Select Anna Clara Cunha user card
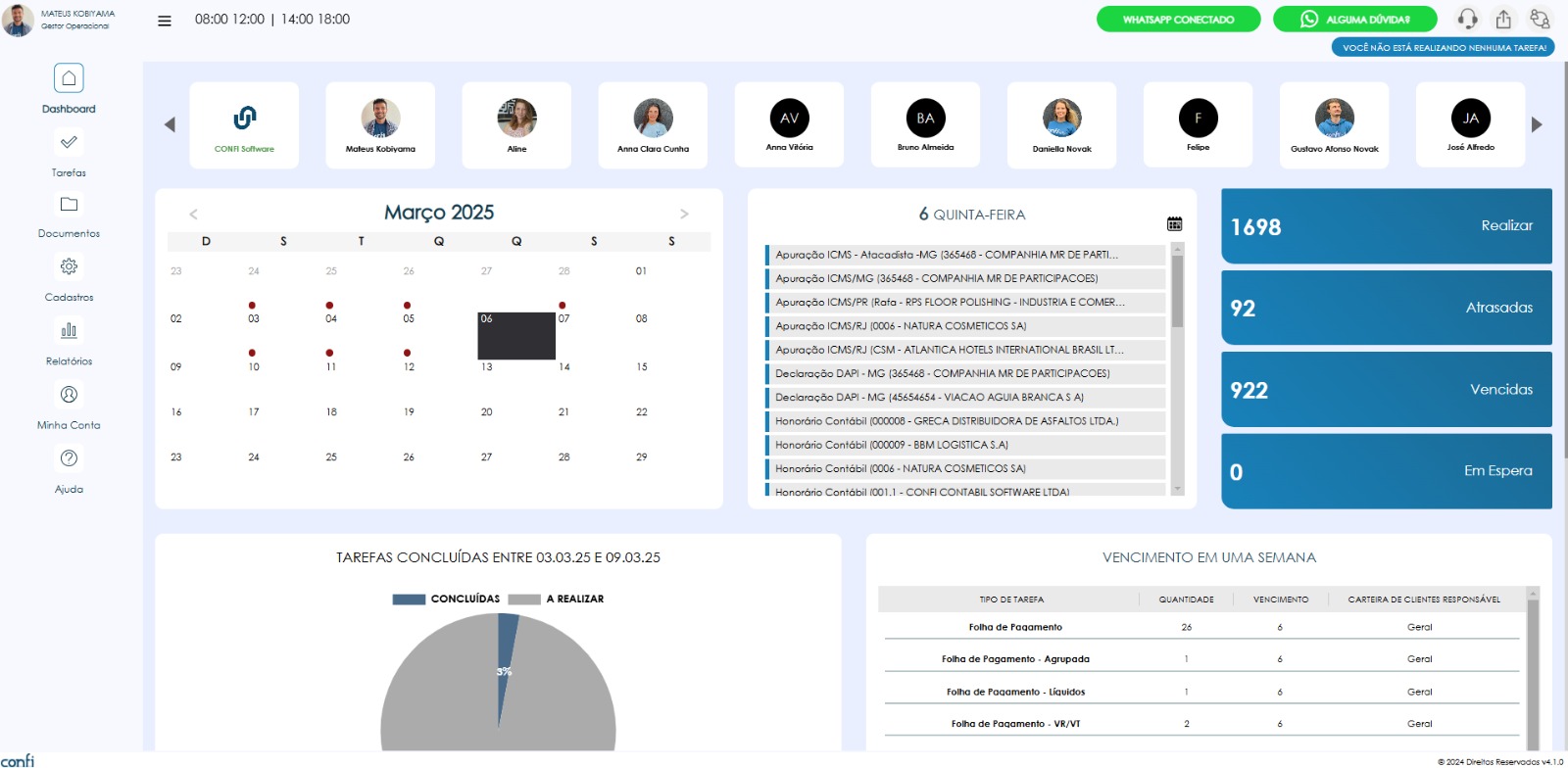Image resolution: width=1568 pixels, height=768 pixels. pos(653,125)
